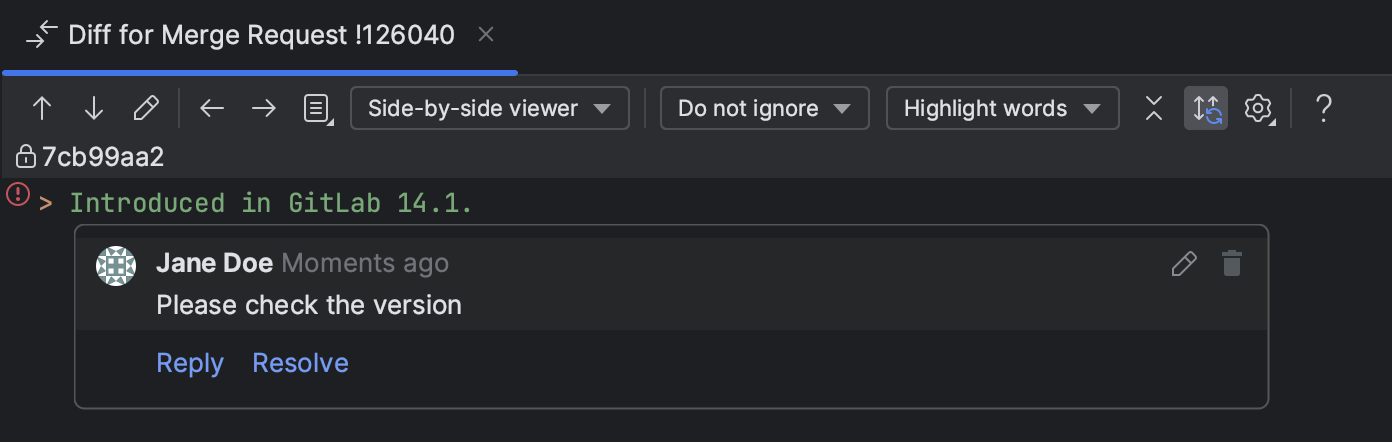This screenshot has height=442, width=1392.
Task: Click the pencil jump-to-source icon in toolbar
Action: pos(146,108)
